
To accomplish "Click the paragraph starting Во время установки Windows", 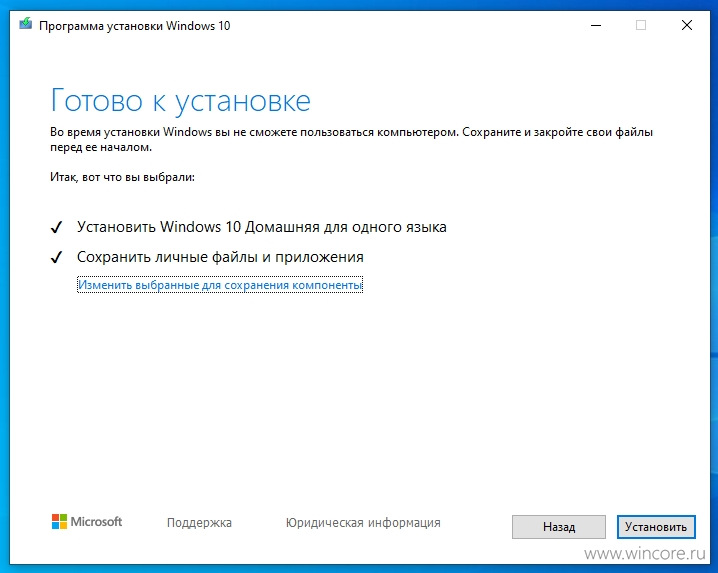I will pyautogui.click(x=351, y=140).
